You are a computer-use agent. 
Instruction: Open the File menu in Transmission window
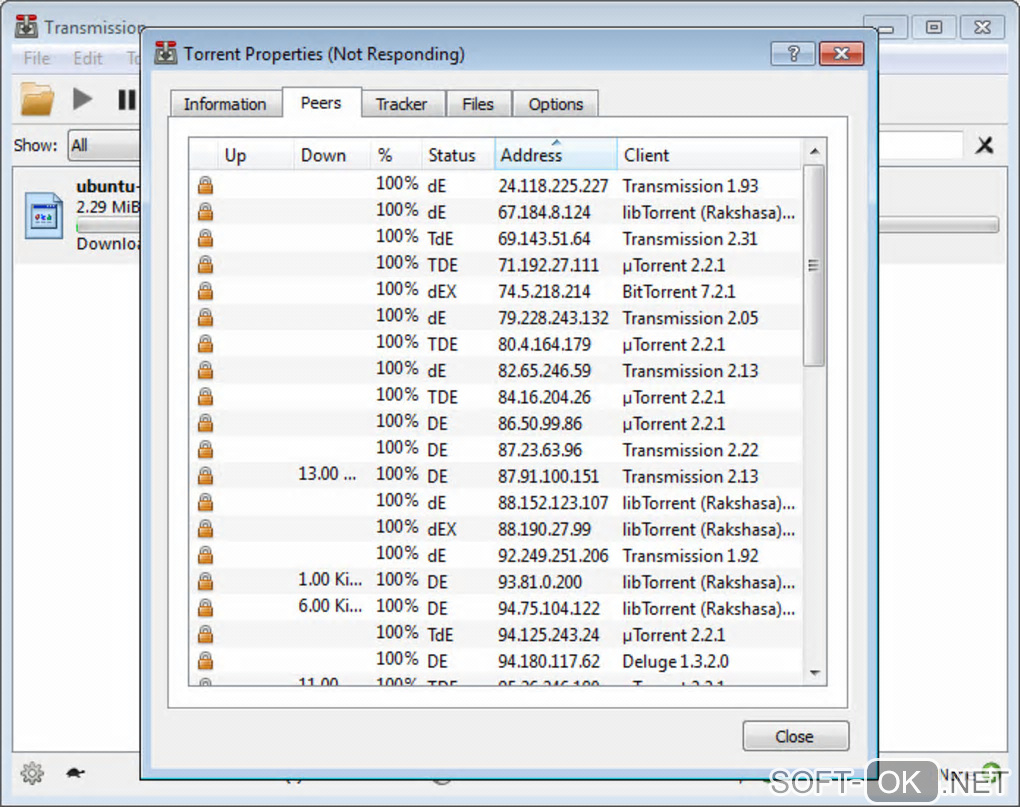point(37,59)
